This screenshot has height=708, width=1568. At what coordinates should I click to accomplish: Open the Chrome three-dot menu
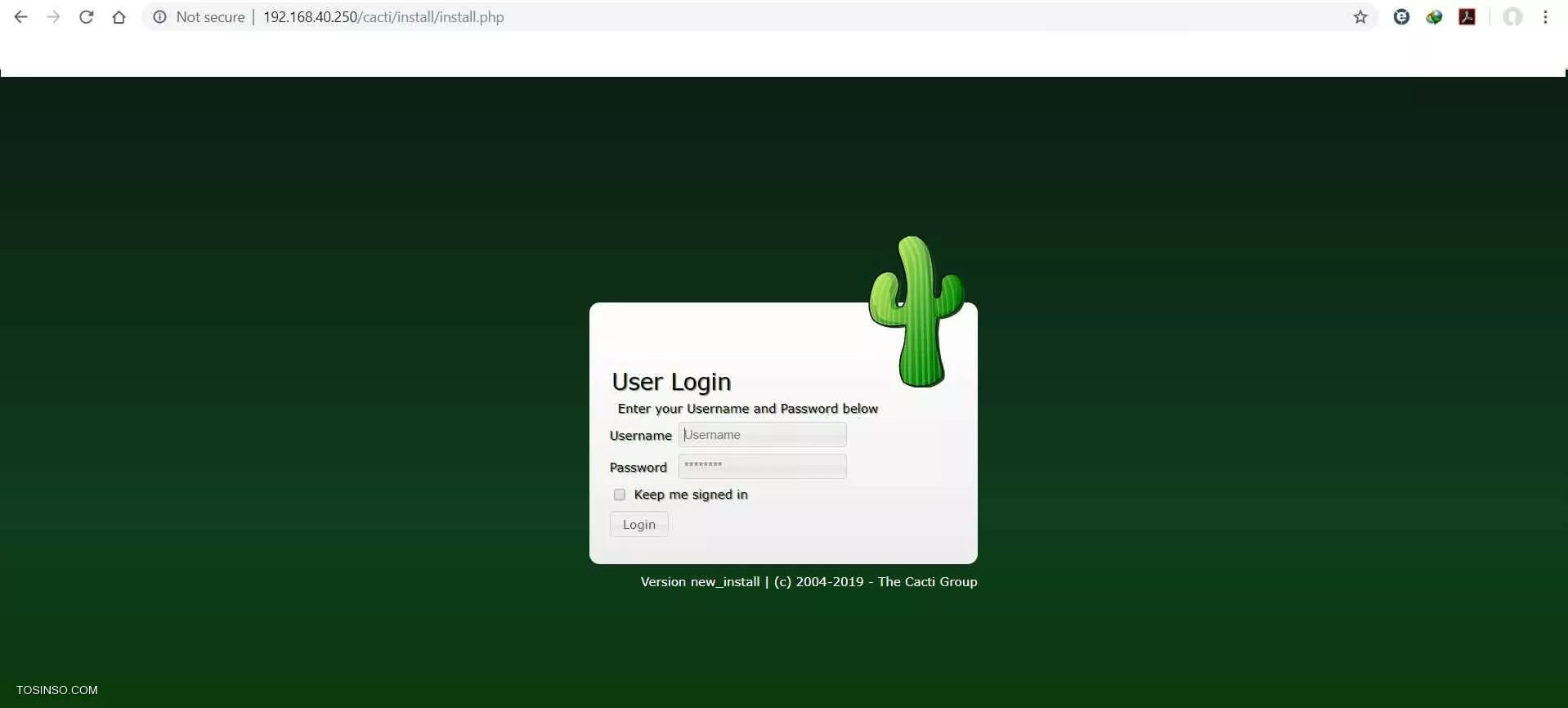pyautogui.click(x=1546, y=17)
